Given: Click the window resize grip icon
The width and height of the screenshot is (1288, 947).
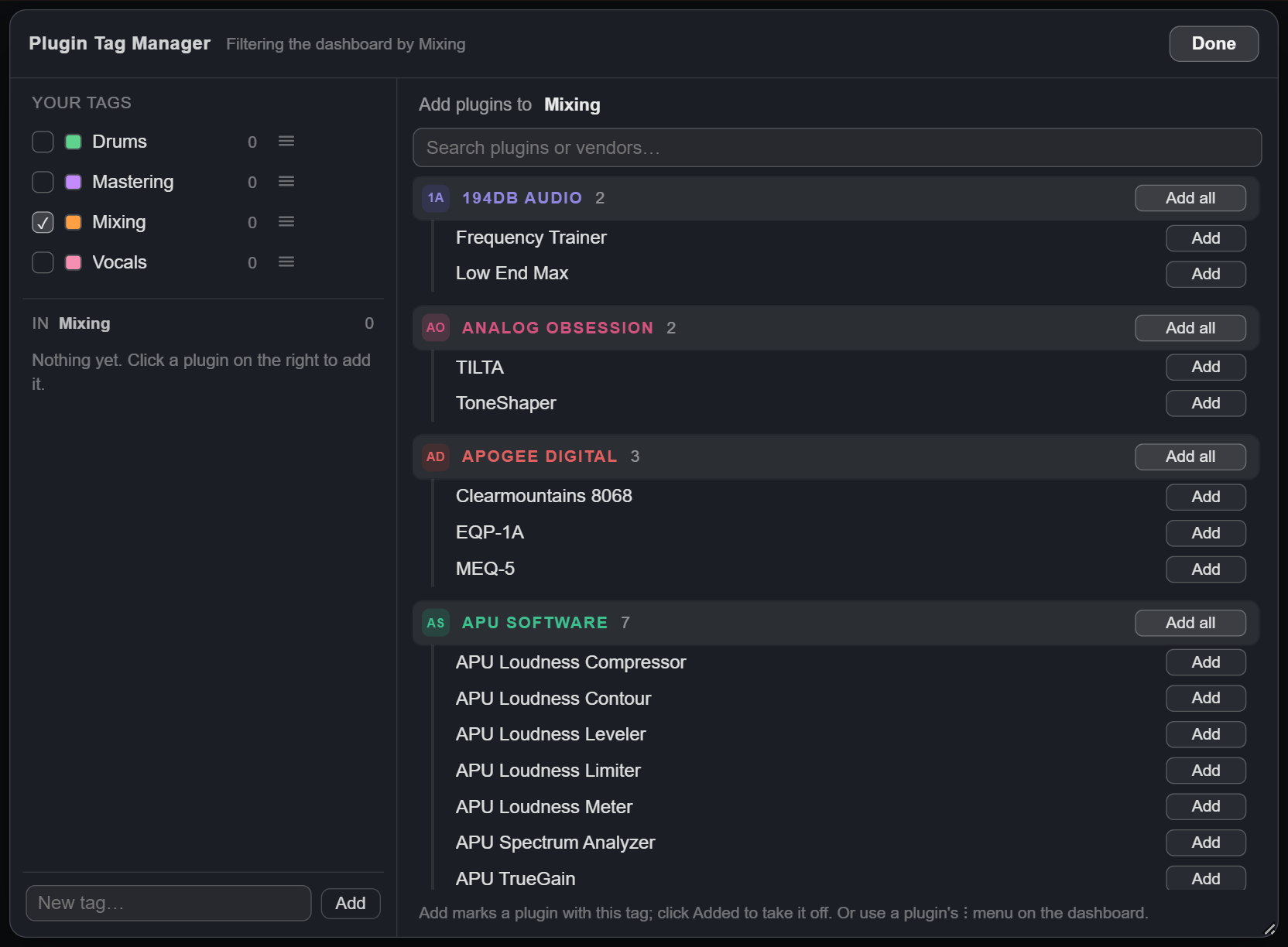Looking at the screenshot, I should tap(1269, 929).
